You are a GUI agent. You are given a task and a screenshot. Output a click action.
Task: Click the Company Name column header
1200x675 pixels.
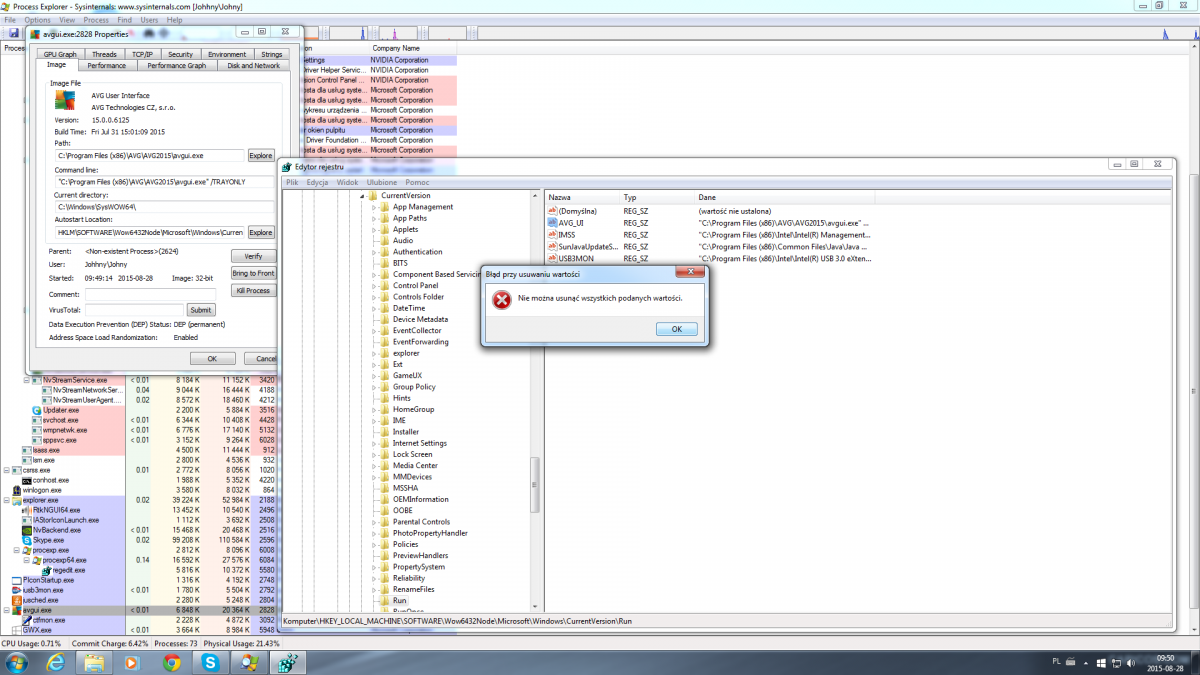(396, 47)
